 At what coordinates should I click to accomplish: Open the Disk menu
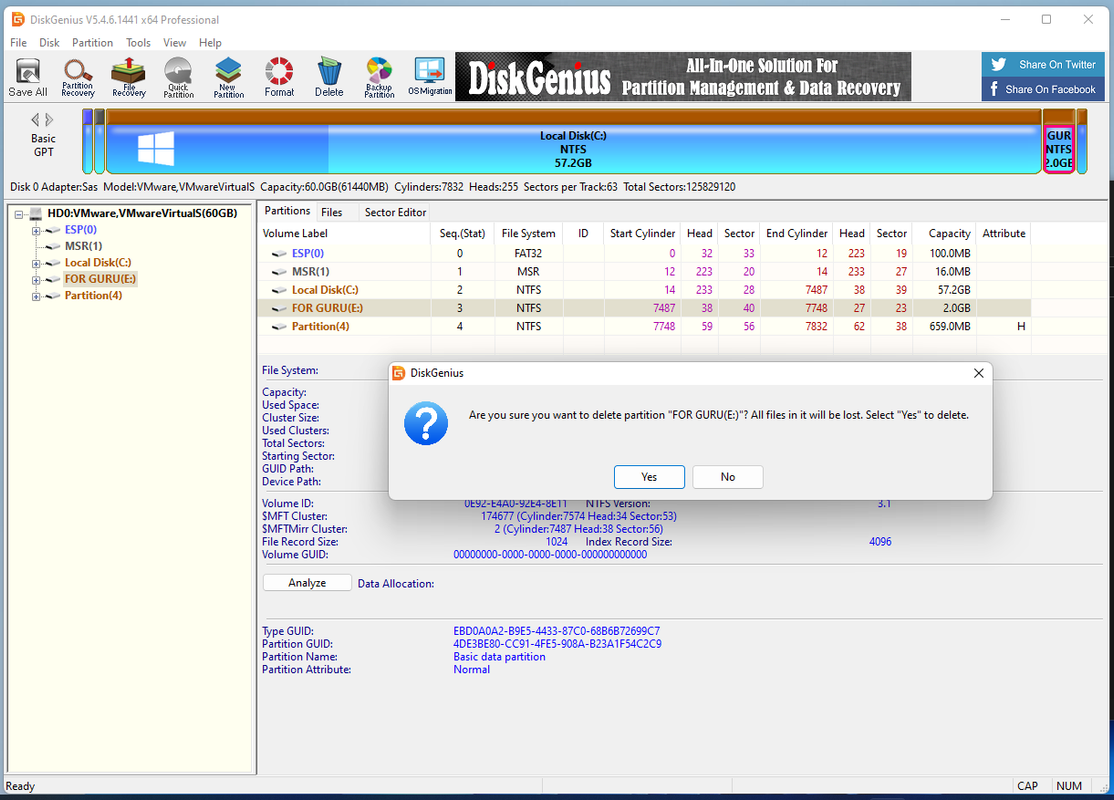(x=49, y=43)
